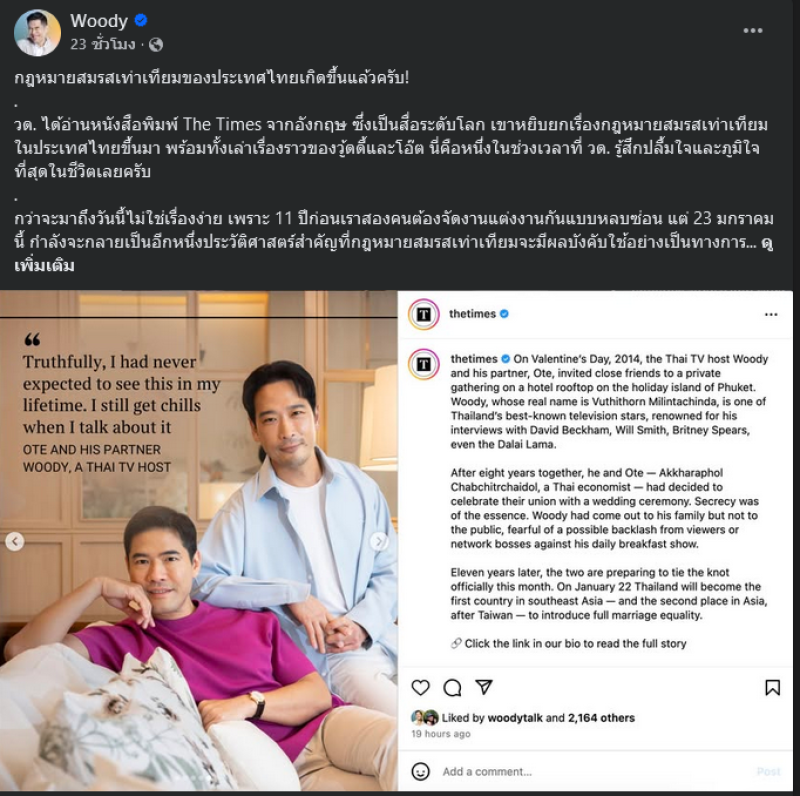
Task: Share the post via paper plane icon
Action: click(484, 687)
